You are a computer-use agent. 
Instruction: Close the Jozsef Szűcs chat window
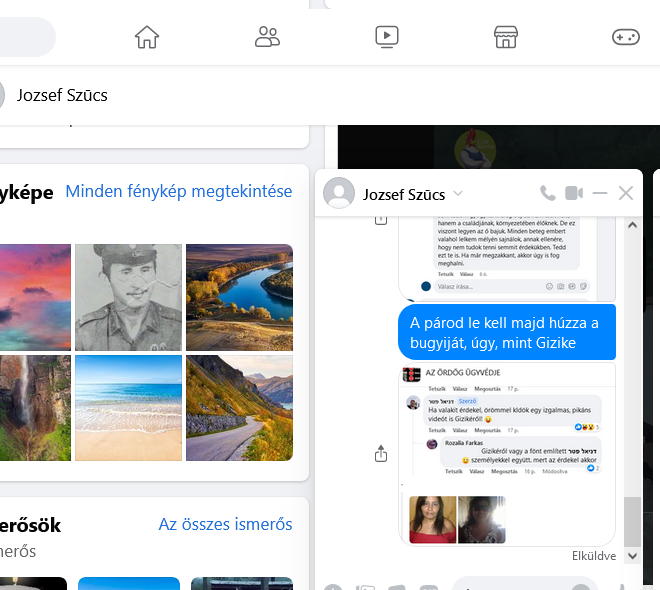626,193
